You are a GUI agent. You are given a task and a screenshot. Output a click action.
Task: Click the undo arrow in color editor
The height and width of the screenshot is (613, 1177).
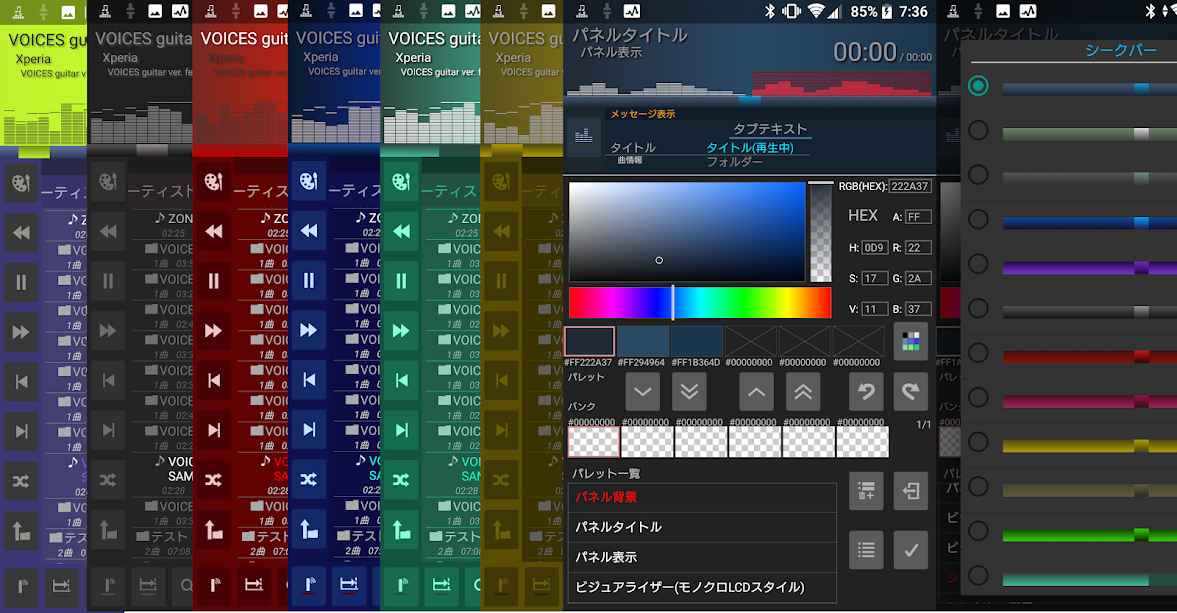point(866,392)
